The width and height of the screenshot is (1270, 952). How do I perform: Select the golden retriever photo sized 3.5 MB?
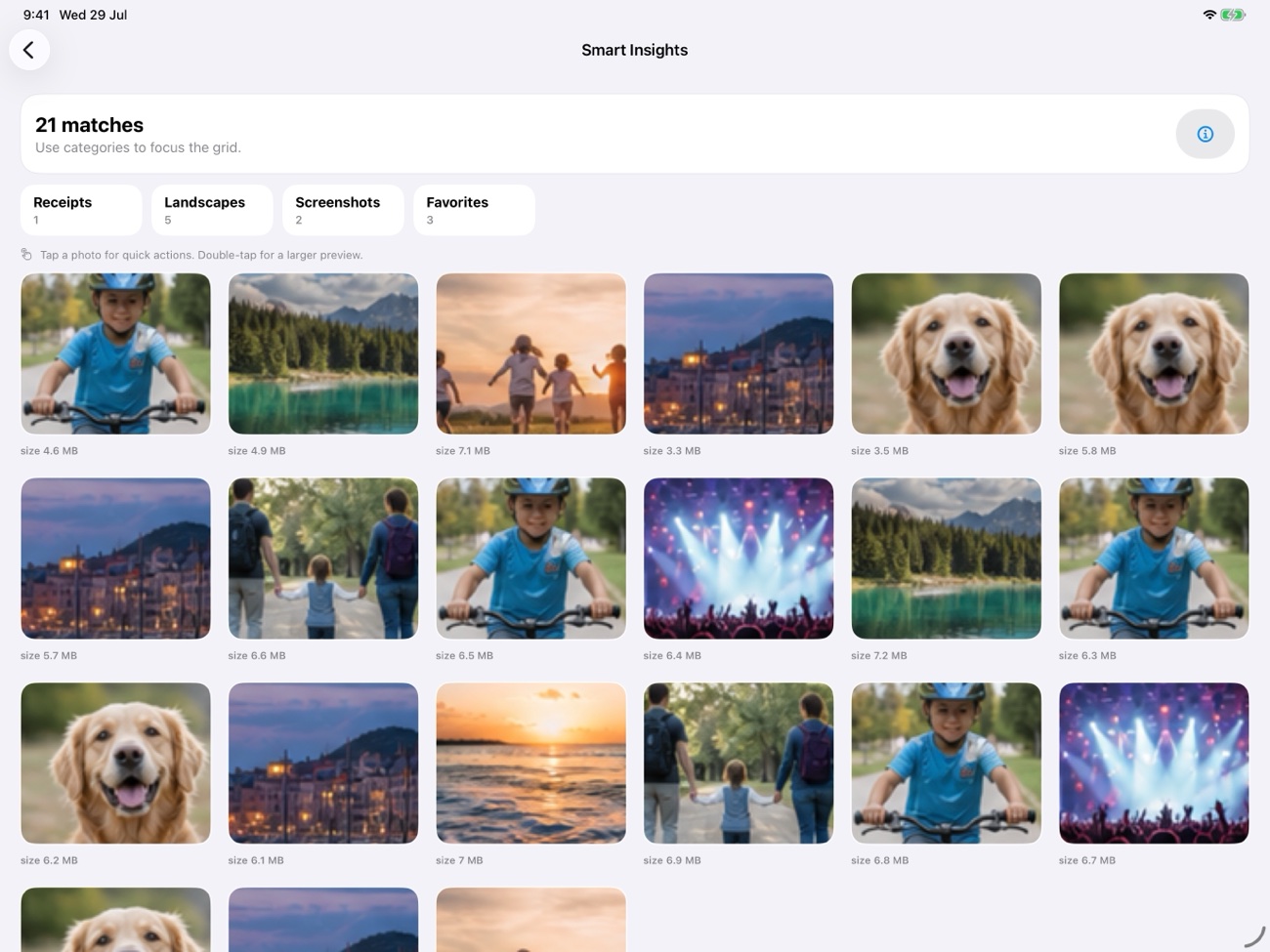pyautogui.click(x=946, y=353)
